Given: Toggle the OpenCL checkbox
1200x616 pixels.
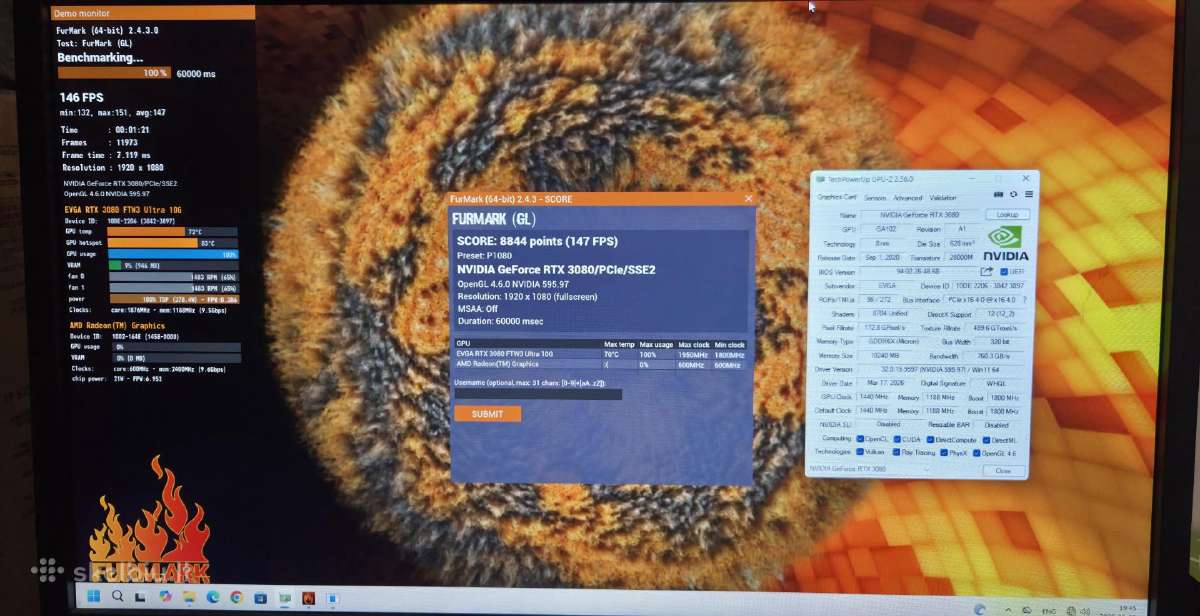Looking at the screenshot, I should [860, 440].
